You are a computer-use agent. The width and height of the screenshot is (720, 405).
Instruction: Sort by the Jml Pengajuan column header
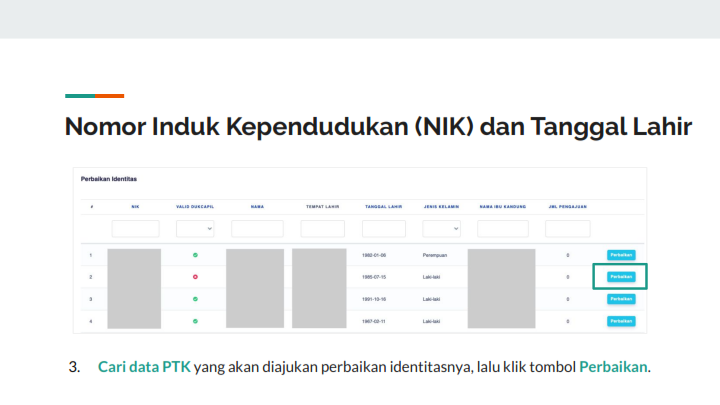point(568,207)
